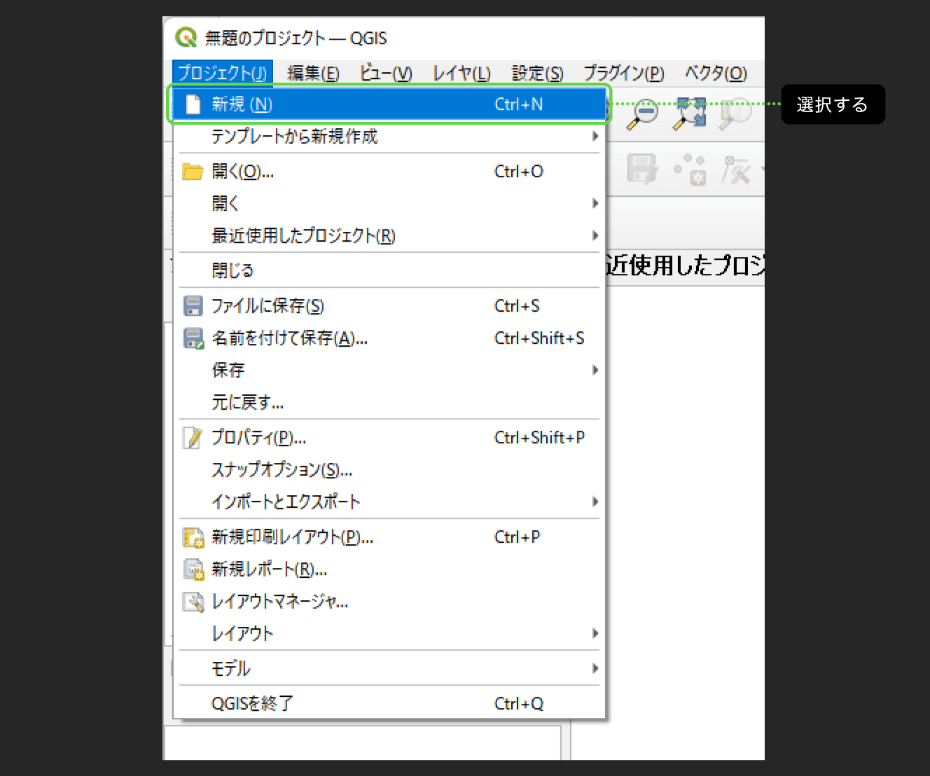Select ファイルに保存(S) entry
The image size is (930, 776).
click(389, 306)
